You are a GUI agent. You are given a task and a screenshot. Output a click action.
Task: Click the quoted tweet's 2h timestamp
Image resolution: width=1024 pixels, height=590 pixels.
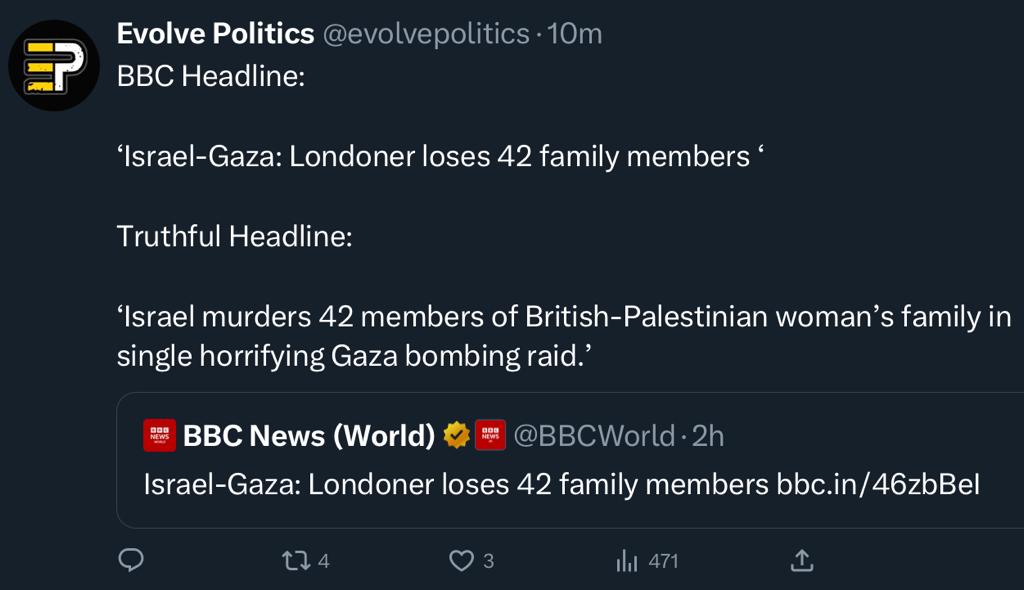[x=708, y=436]
